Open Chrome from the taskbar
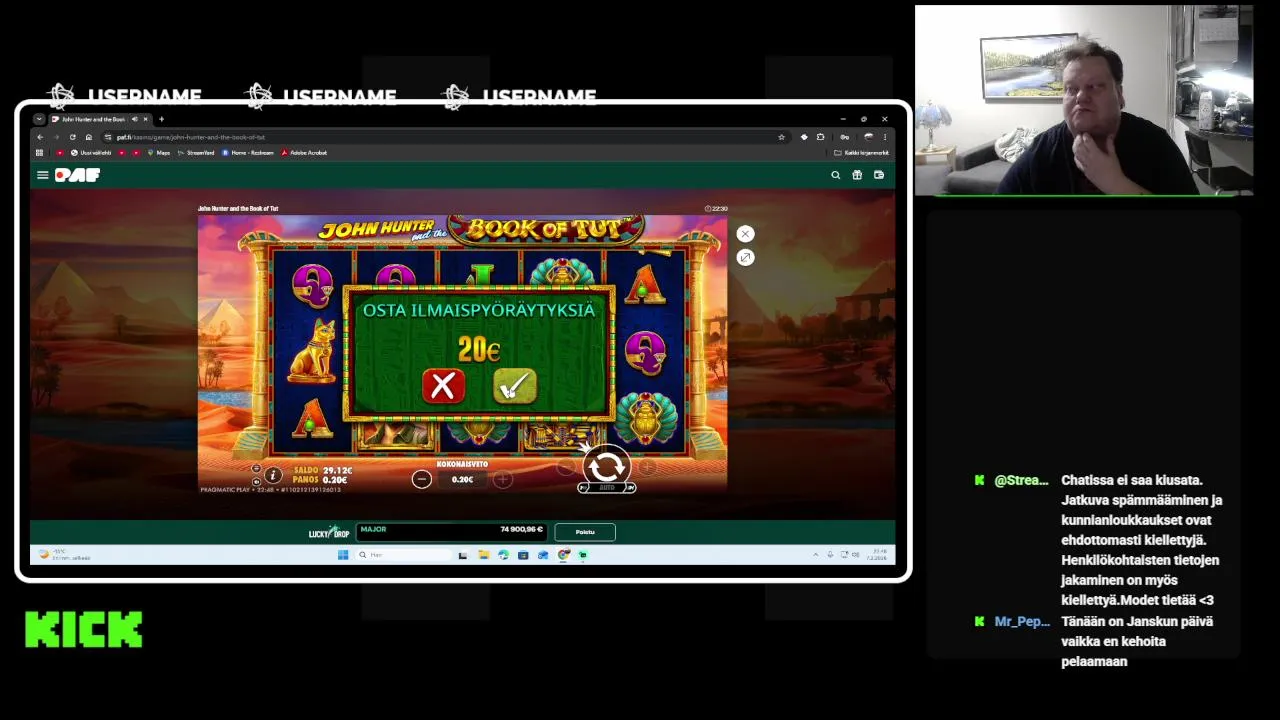Screen dimensions: 1280x720 [564, 555]
